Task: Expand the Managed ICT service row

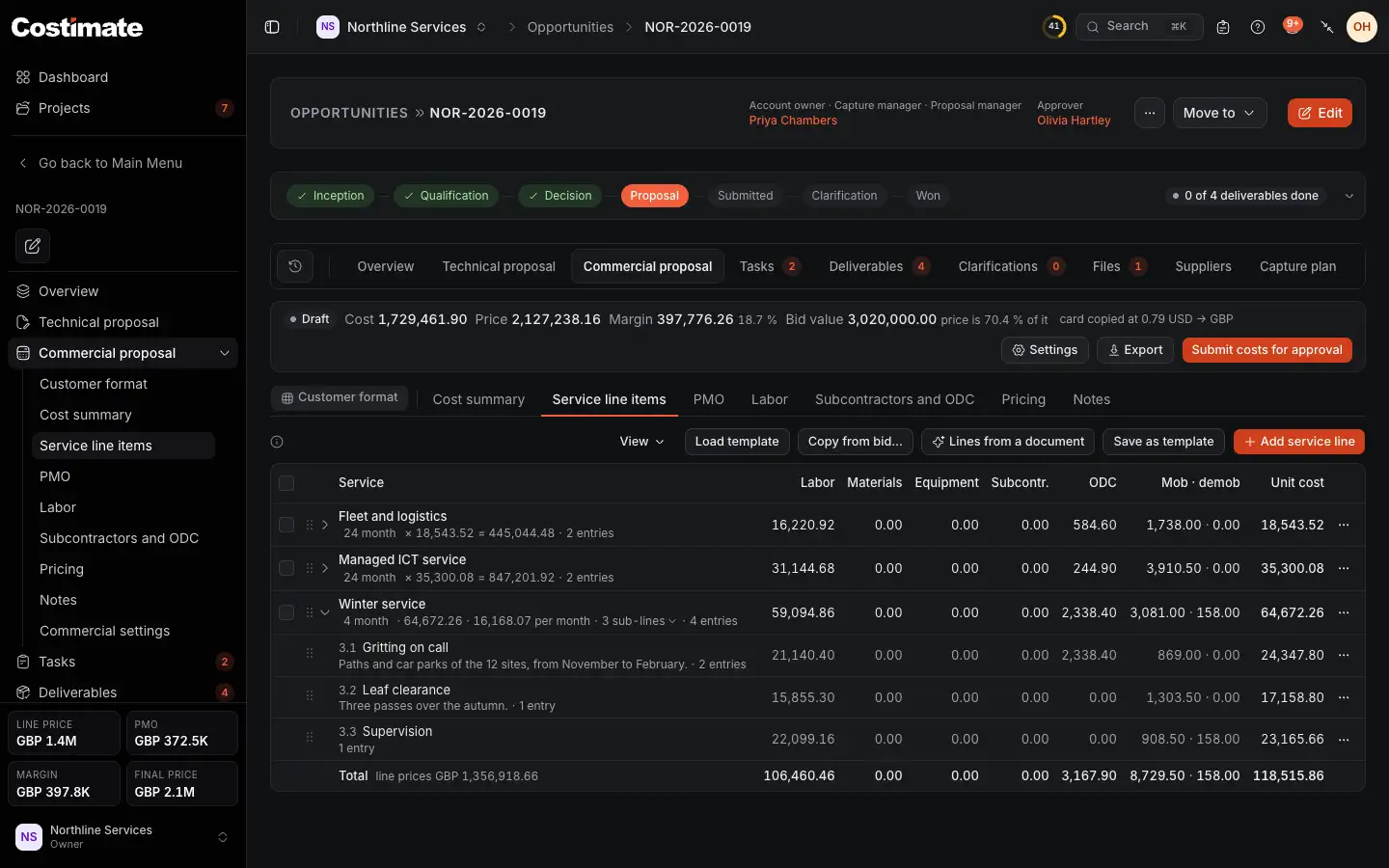Action: (325, 568)
